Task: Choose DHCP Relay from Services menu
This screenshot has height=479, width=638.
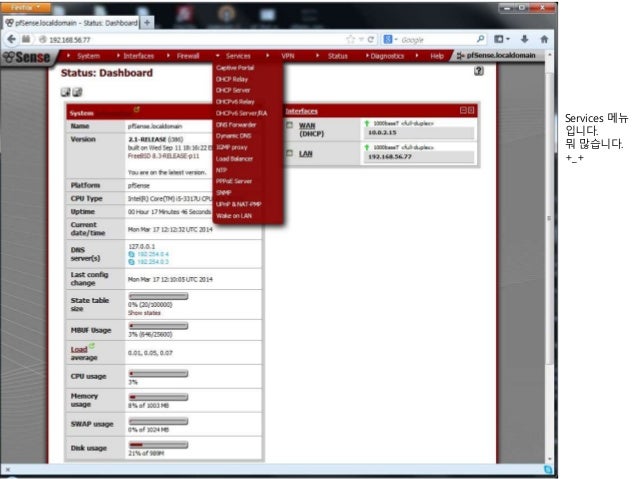Action: (232, 79)
